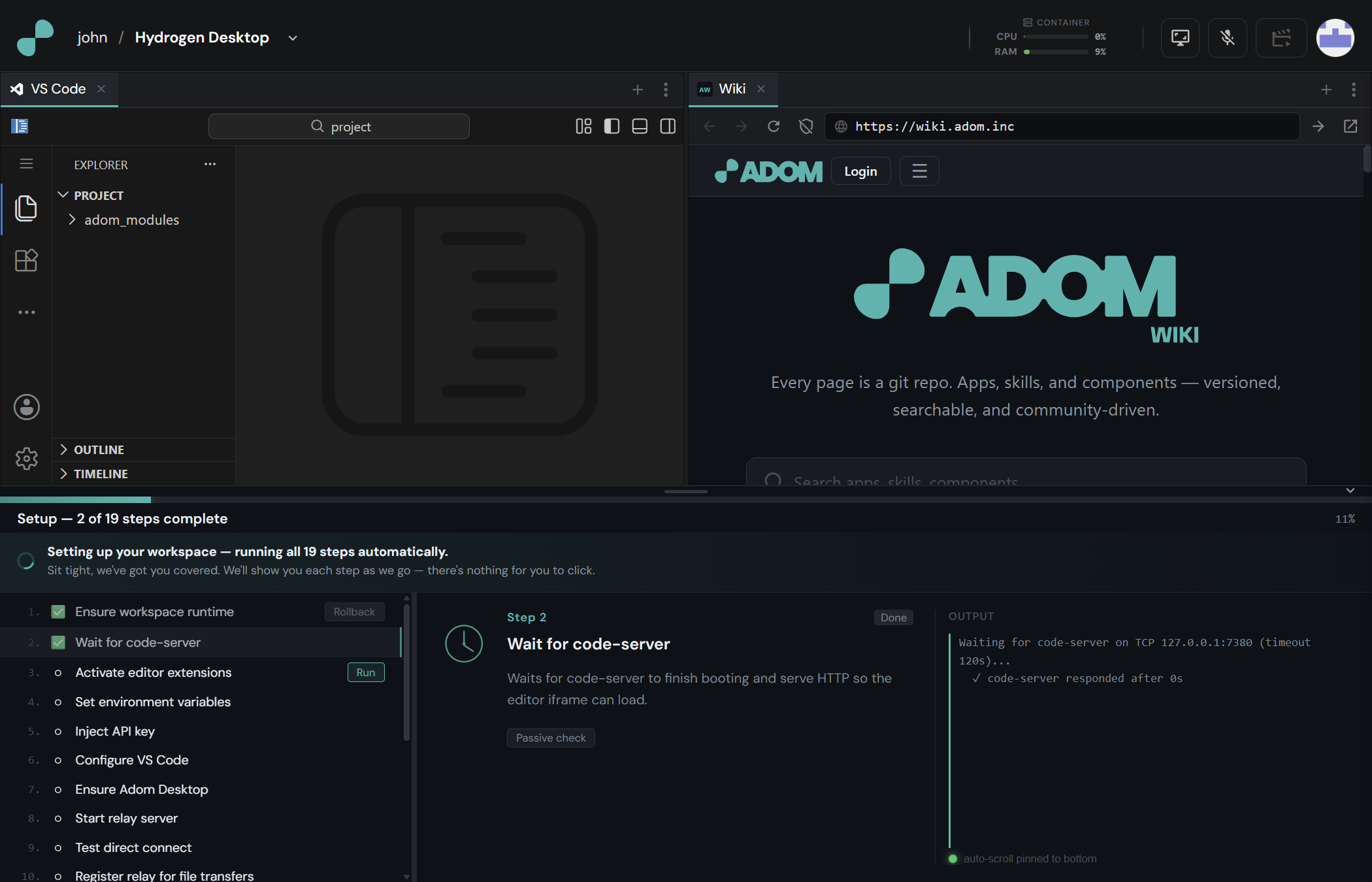
Task: Open the Explorer view in the activity bar
Action: (26, 208)
